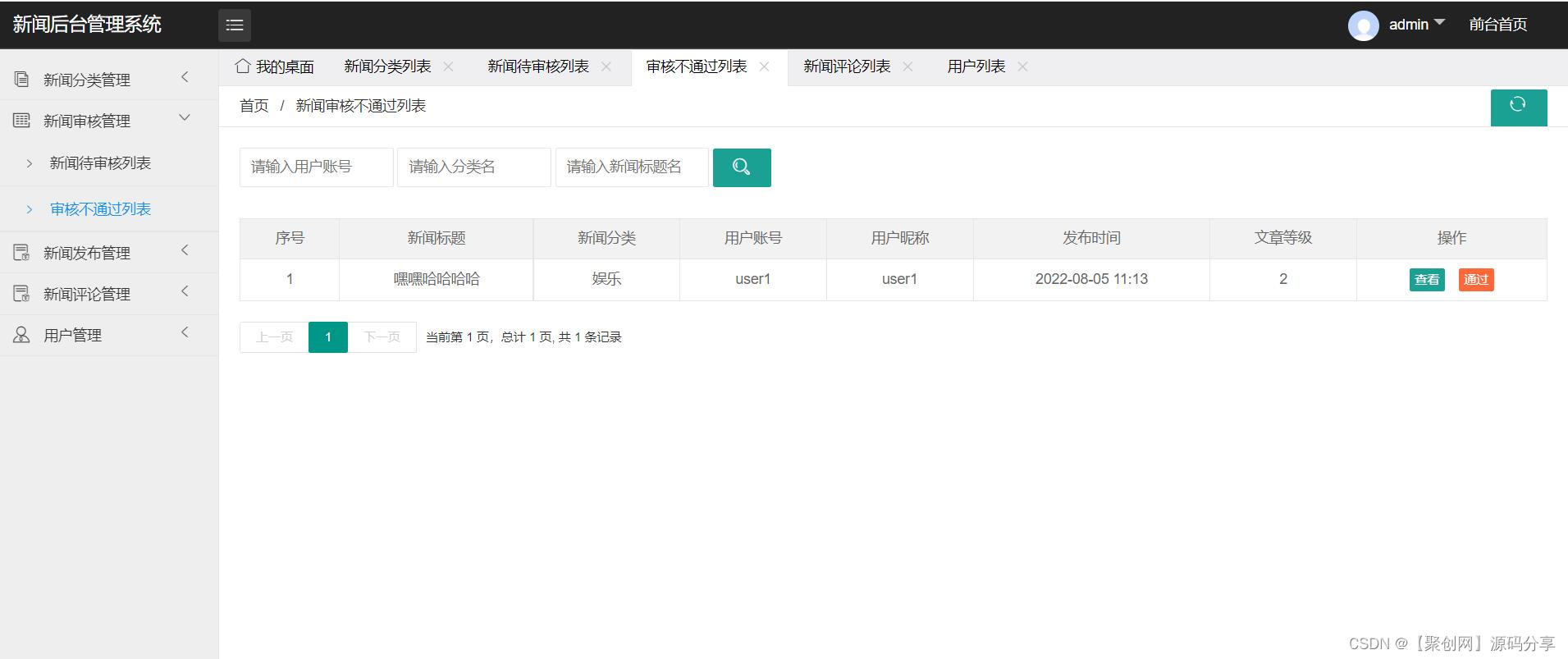The height and width of the screenshot is (659, 1568).
Task: Open 新闻待审核列表 in the sidebar
Action: pyautogui.click(x=100, y=163)
